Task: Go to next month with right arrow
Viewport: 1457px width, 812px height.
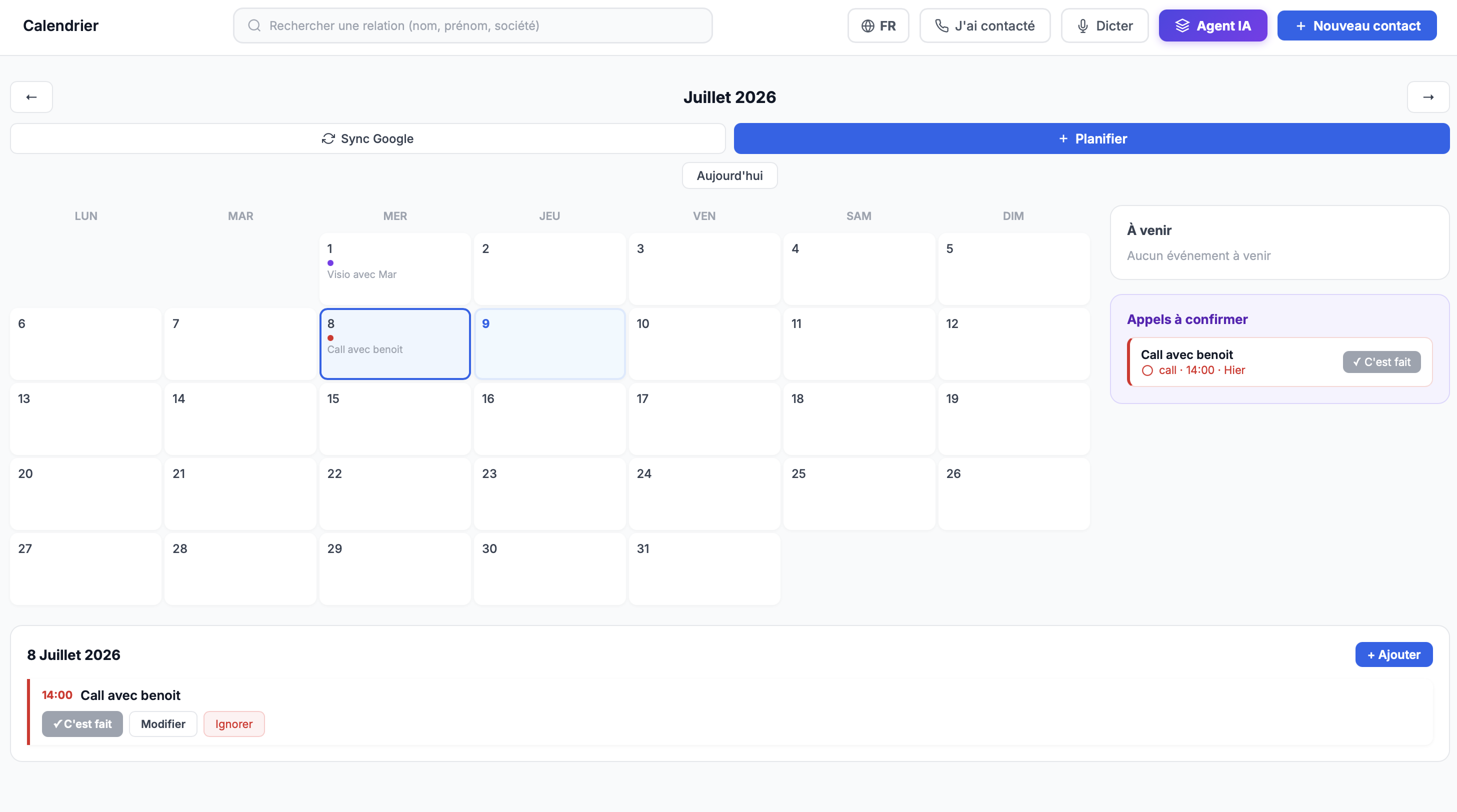Action: (1428, 97)
